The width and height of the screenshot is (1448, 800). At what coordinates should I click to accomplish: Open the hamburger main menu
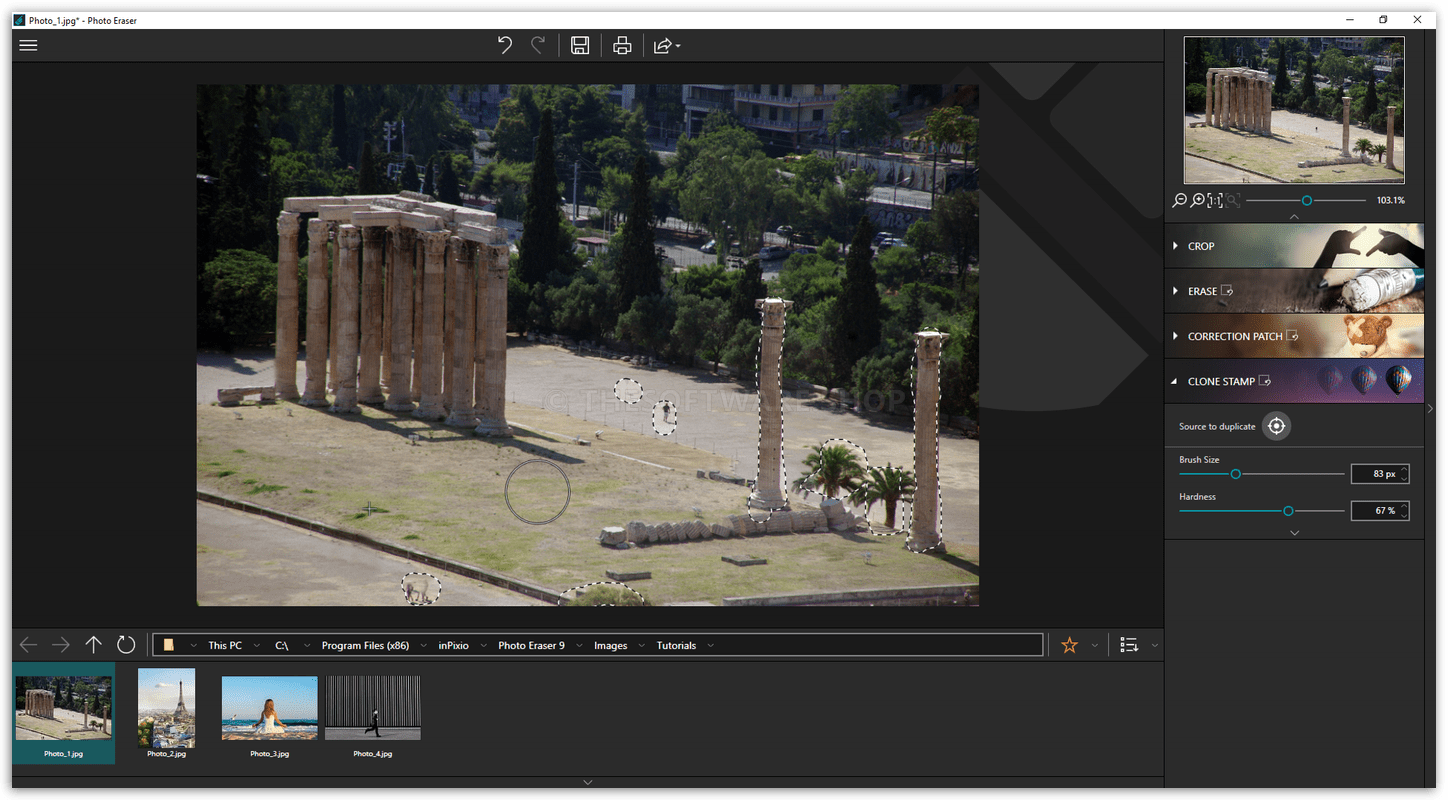28,45
